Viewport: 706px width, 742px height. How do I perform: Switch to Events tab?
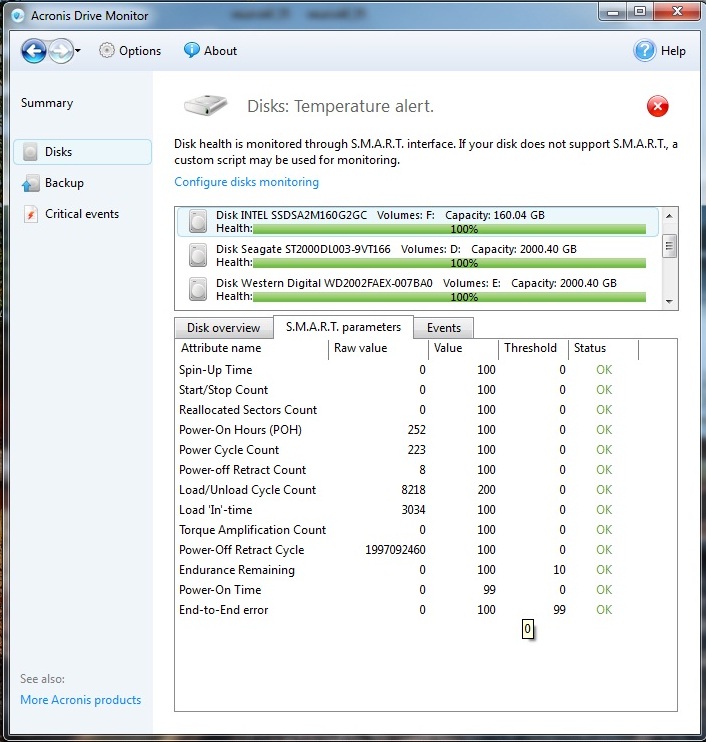(x=443, y=327)
